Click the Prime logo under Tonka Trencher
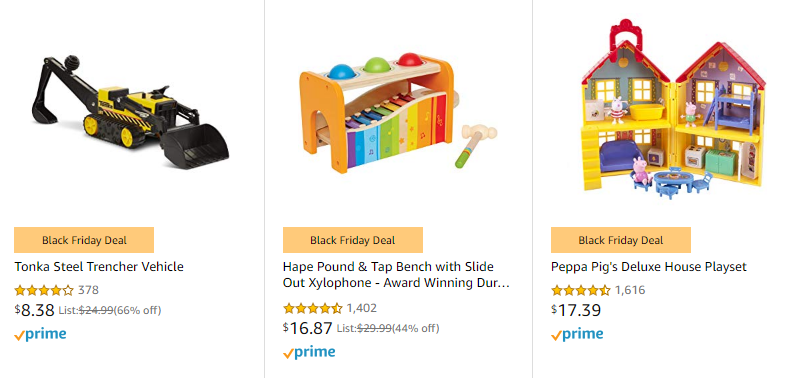Screen dimensions: 791x378 (40, 335)
